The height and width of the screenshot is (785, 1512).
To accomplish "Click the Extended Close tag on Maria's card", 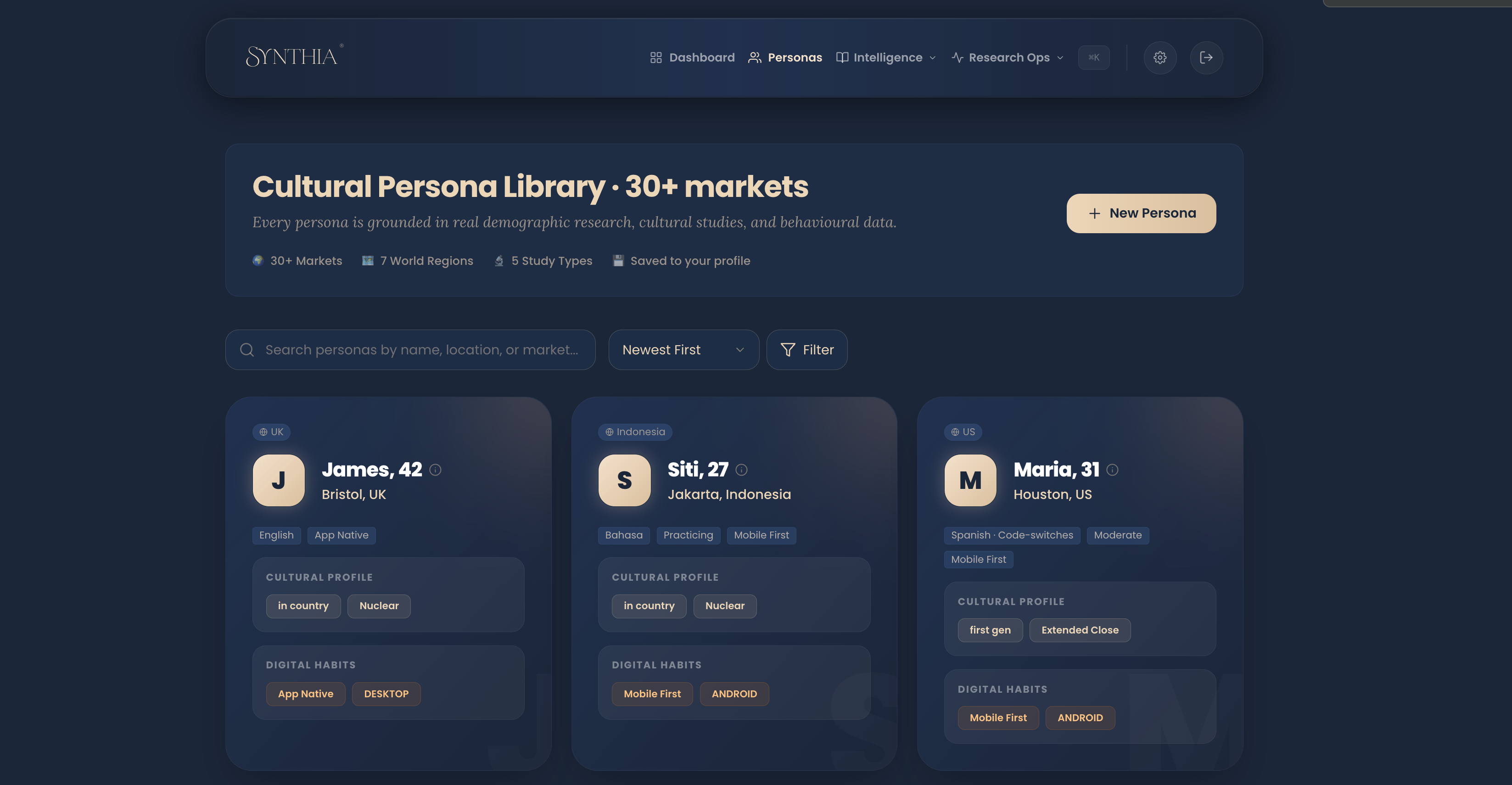I will (x=1080, y=630).
